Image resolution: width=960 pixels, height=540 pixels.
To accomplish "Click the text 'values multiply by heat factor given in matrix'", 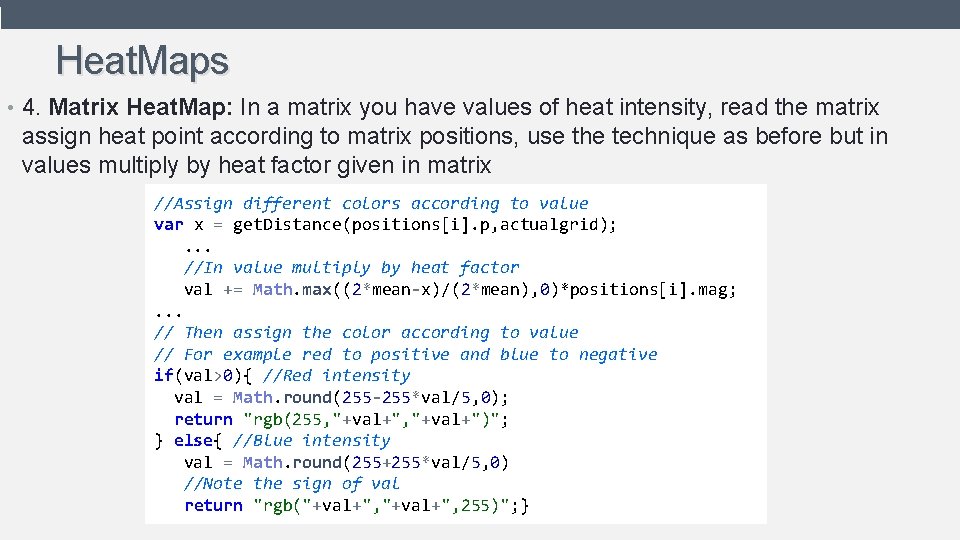I will 256,165.
